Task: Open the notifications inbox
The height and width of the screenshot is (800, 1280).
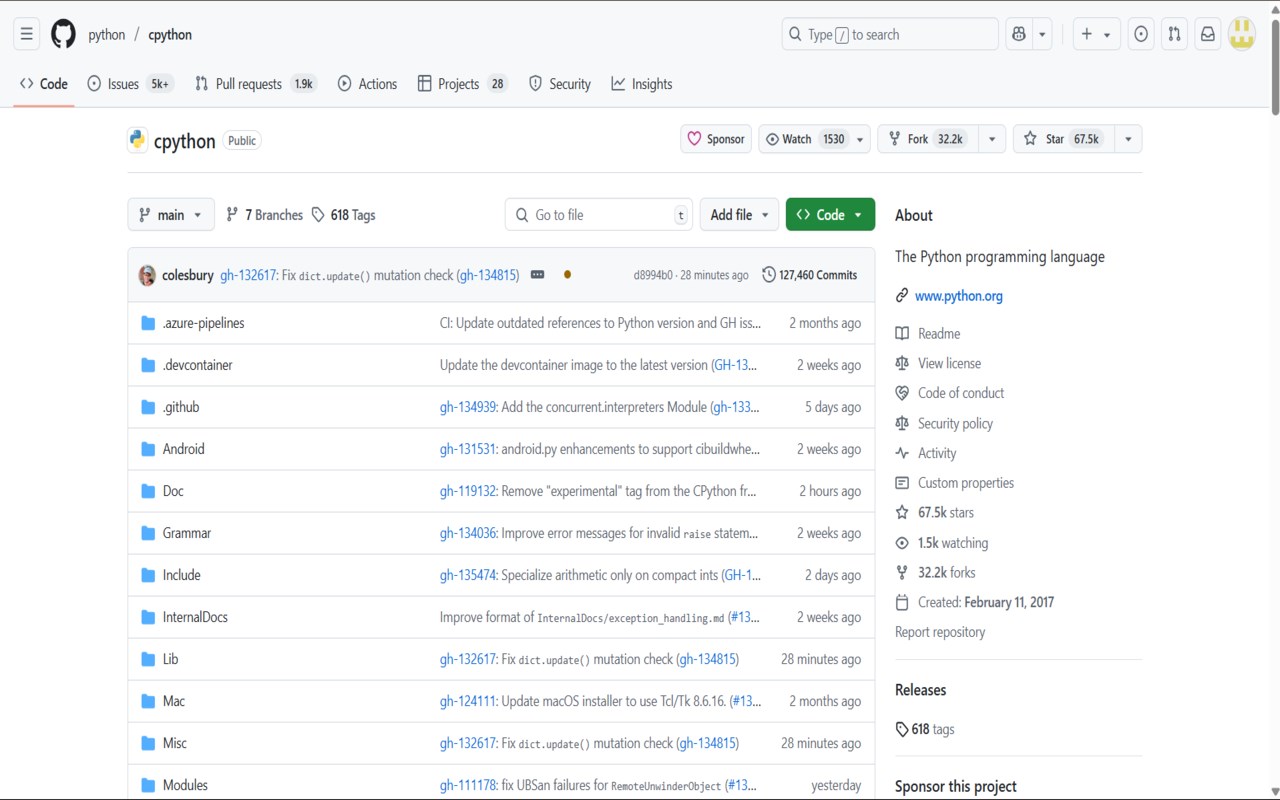Action: (1208, 34)
